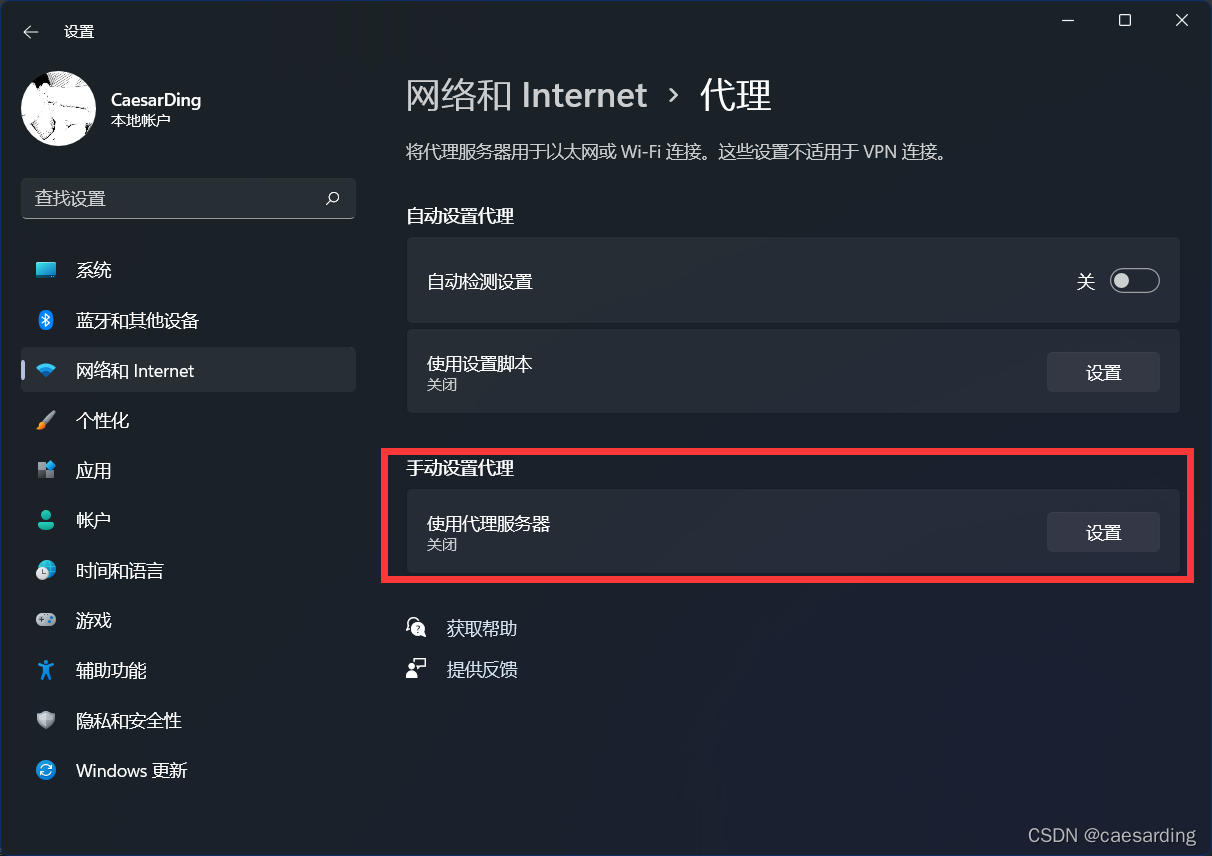Click the 自动检测设置 label
1212x856 pixels.
click(480, 282)
